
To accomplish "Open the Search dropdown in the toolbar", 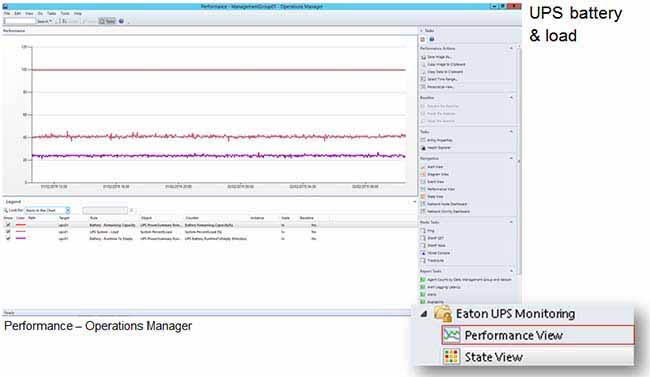I will click(x=44, y=21).
